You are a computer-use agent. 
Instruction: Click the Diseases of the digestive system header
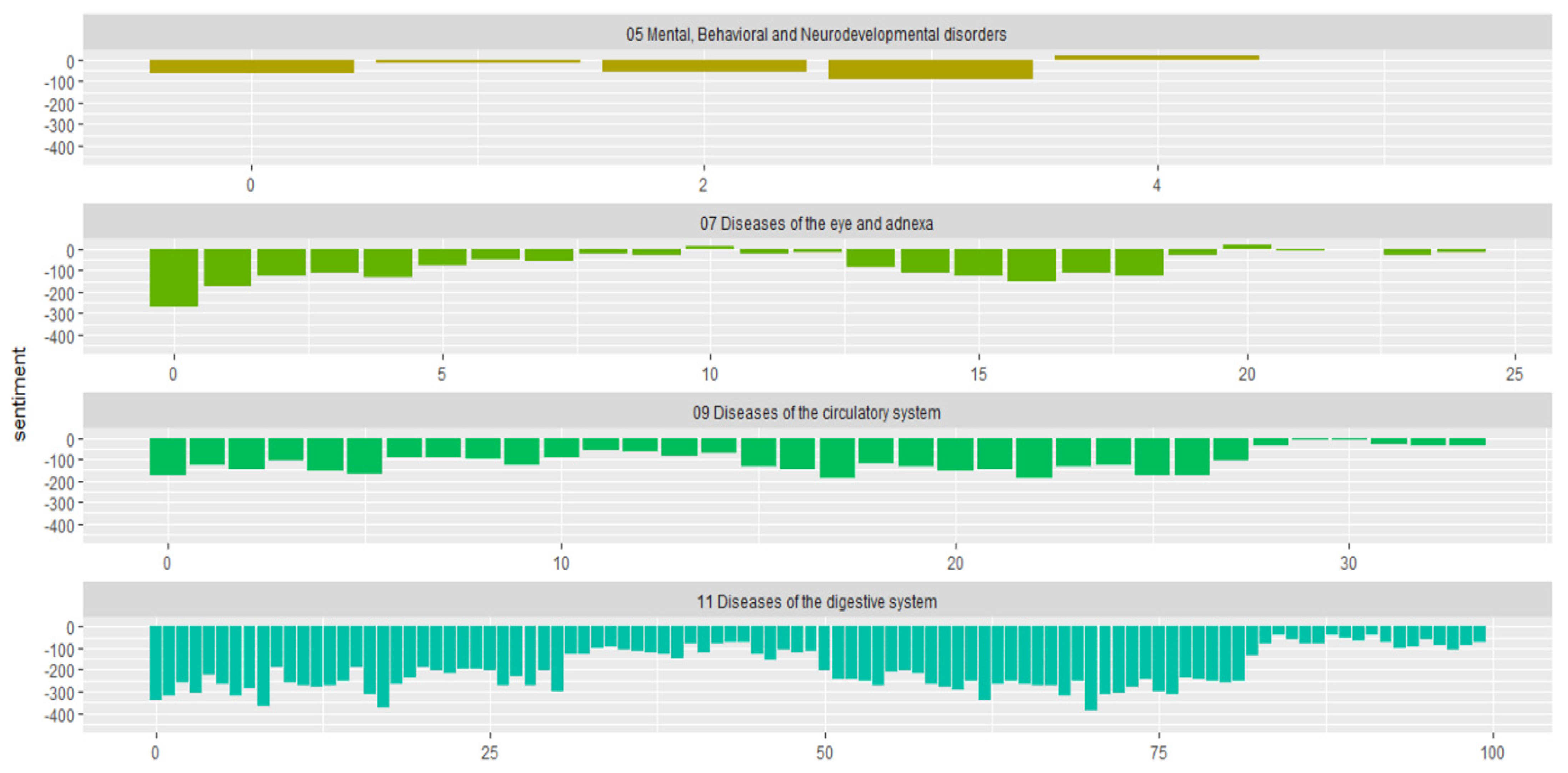[x=816, y=602]
